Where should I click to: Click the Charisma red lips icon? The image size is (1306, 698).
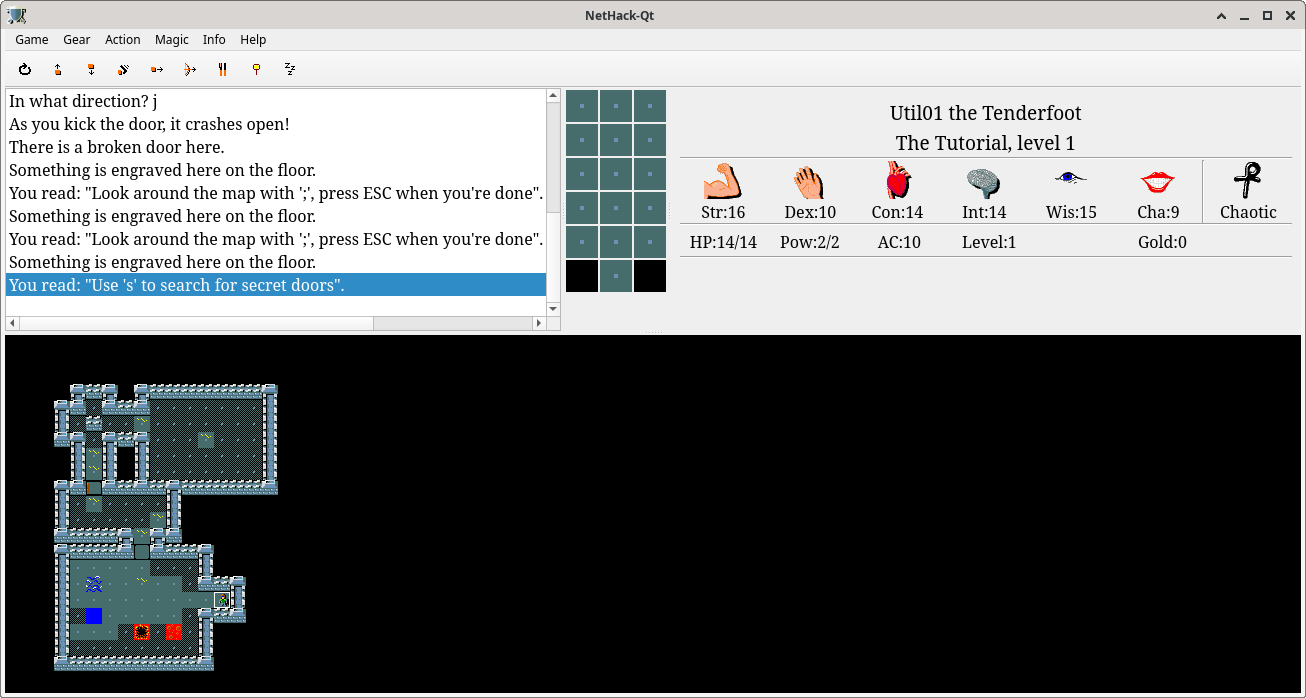pyautogui.click(x=1158, y=182)
